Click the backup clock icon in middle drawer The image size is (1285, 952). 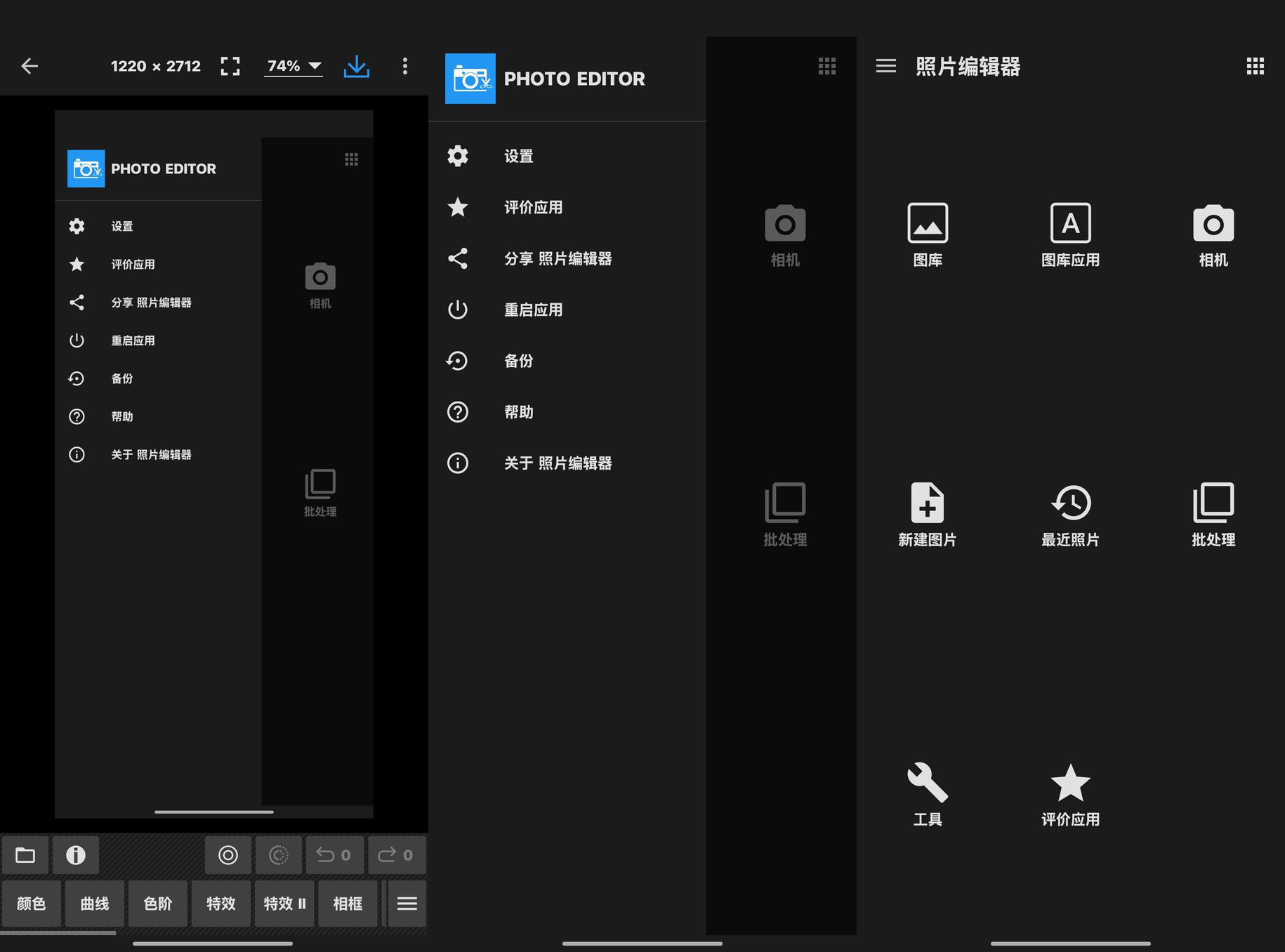(x=457, y=361)
